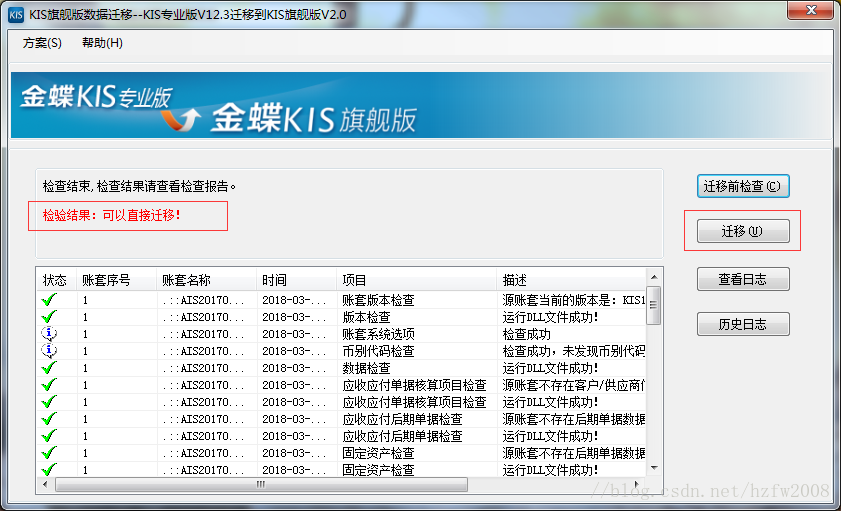Close the KIS data migration window
The height and width of the screenshot is (511, 841).
pos(811,10)
